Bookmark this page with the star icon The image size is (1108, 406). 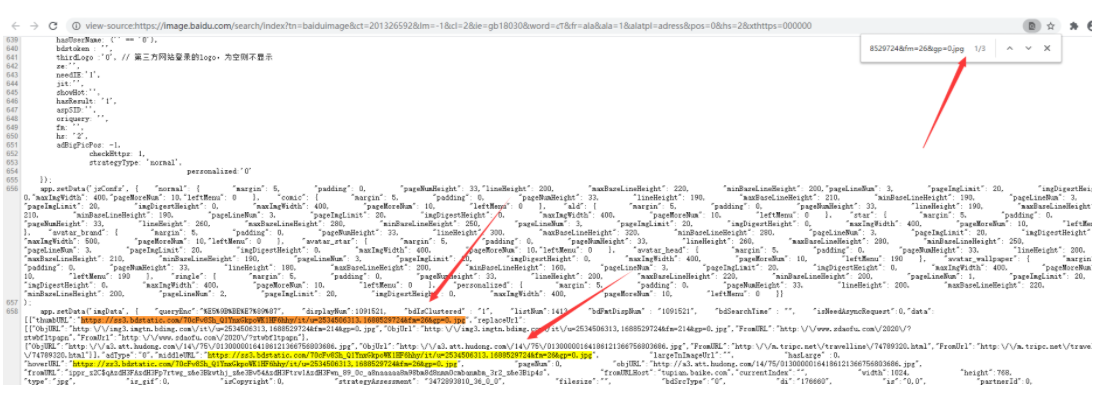coord(1052,25)
